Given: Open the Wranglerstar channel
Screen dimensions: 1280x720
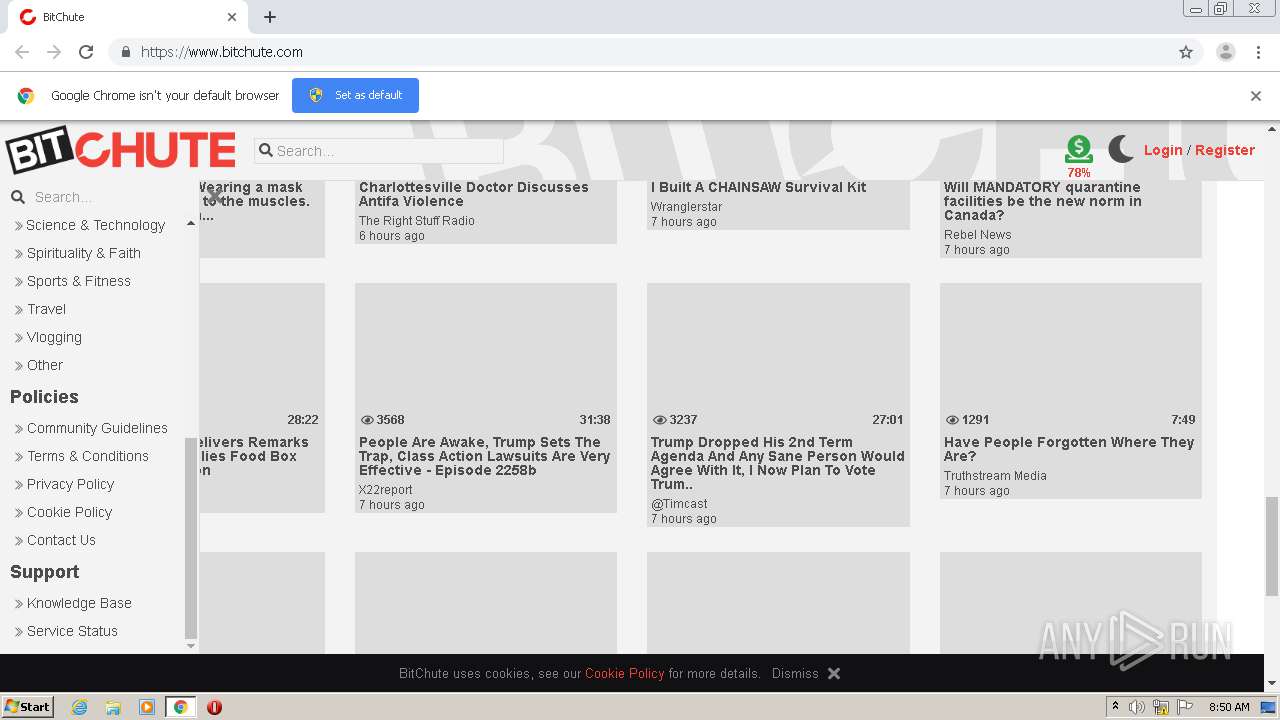Looking at the screenshot, I should 686,207.
